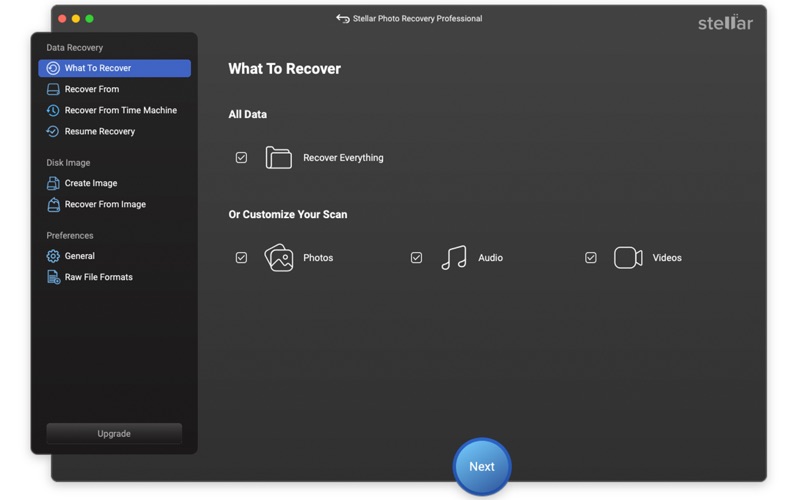Close the window with red button

62,19
